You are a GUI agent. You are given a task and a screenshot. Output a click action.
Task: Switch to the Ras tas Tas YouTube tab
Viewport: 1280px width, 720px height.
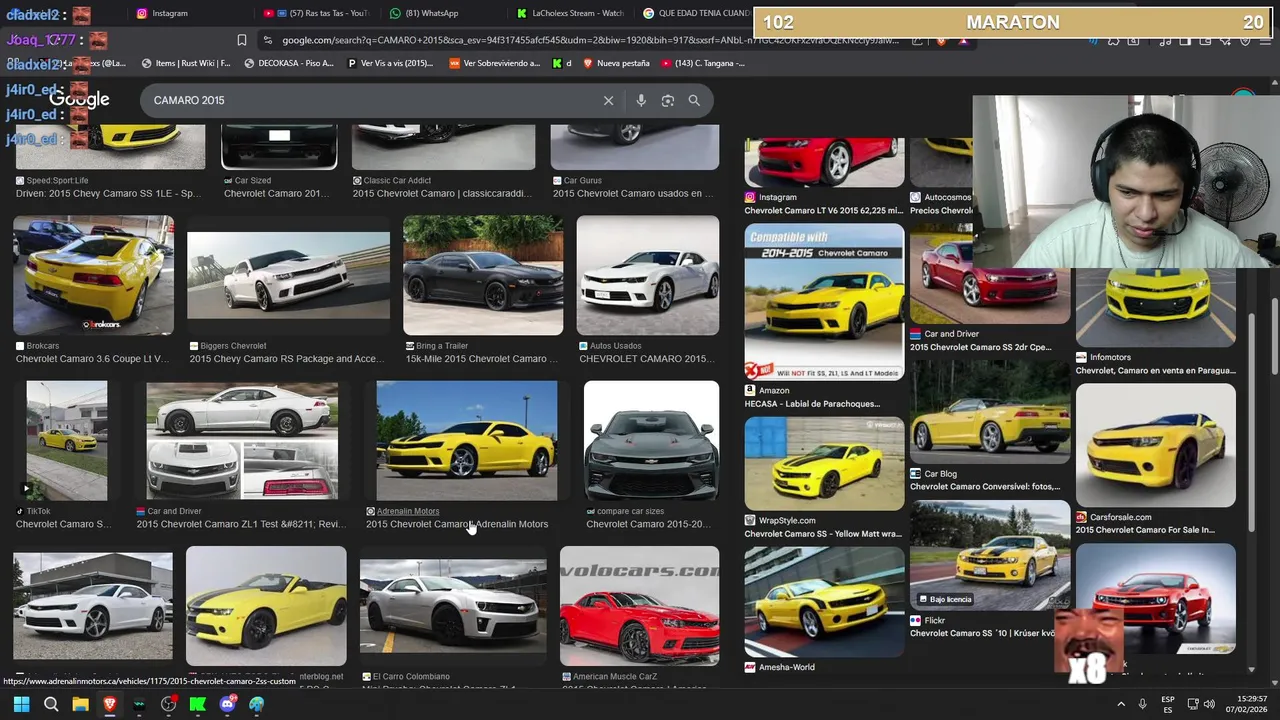coord(316,13)
